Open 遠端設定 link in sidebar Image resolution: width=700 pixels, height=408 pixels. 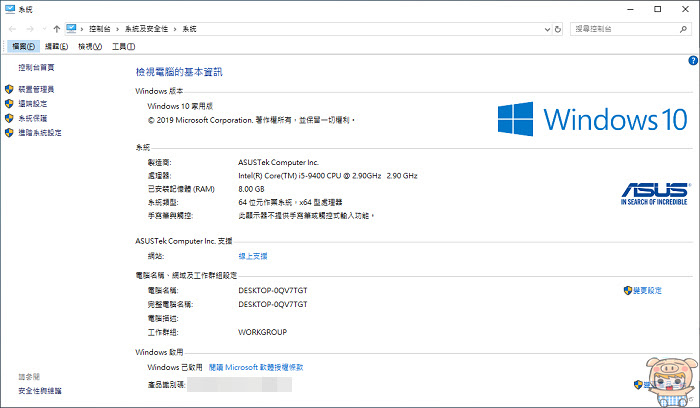[x=33, y=104]
